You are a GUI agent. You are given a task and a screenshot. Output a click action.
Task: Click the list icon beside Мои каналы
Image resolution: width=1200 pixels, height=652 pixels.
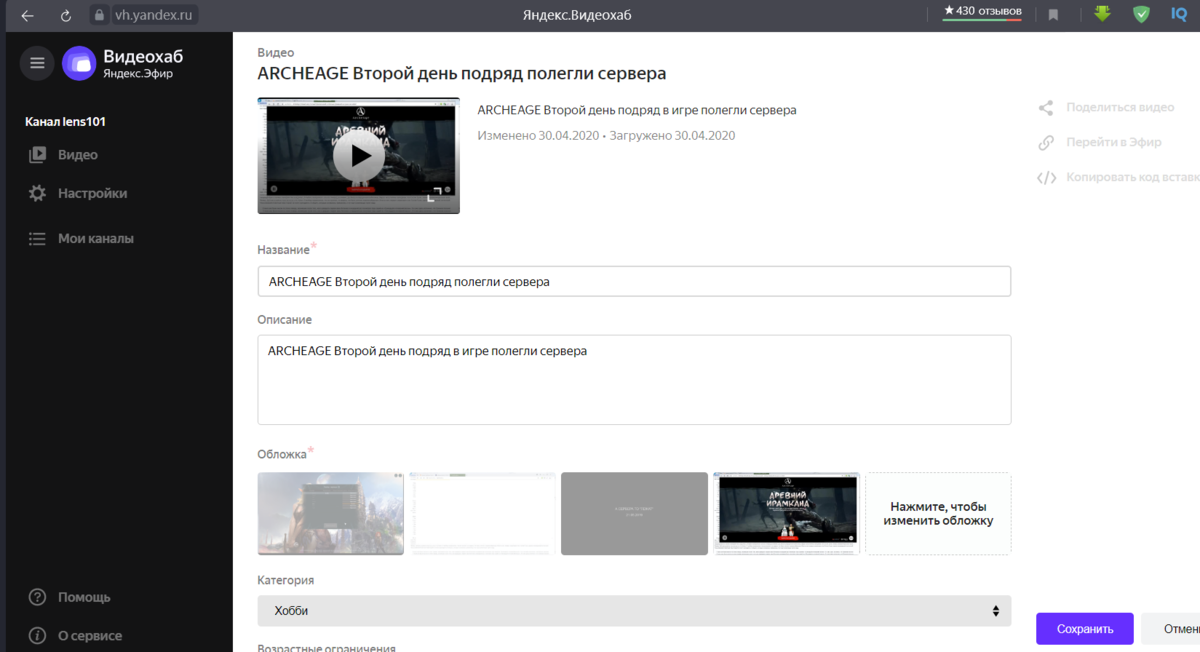pos(37,239)
